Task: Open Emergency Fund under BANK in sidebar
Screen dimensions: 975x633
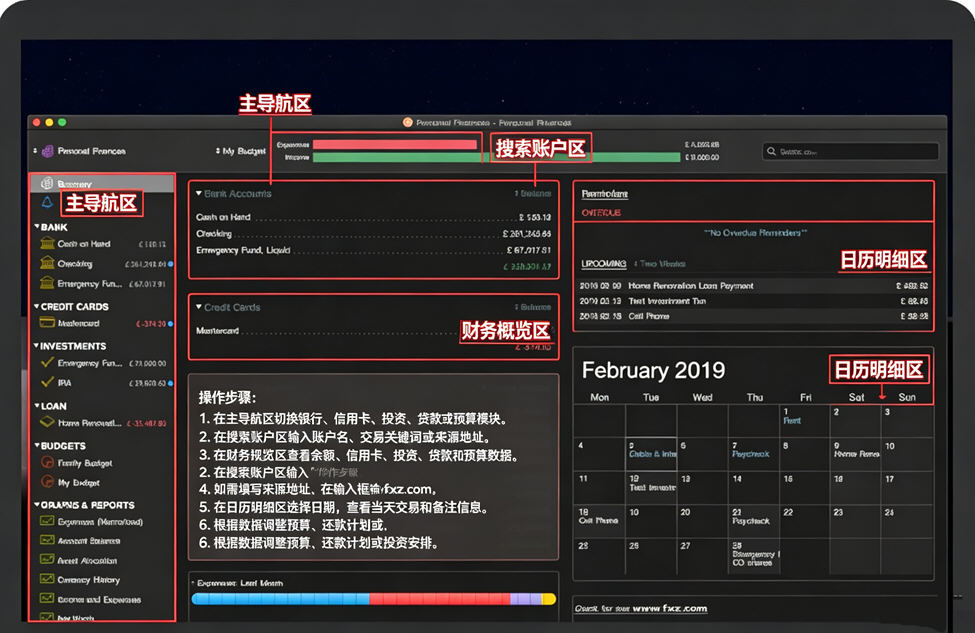Action: click(x=103, y=284)
